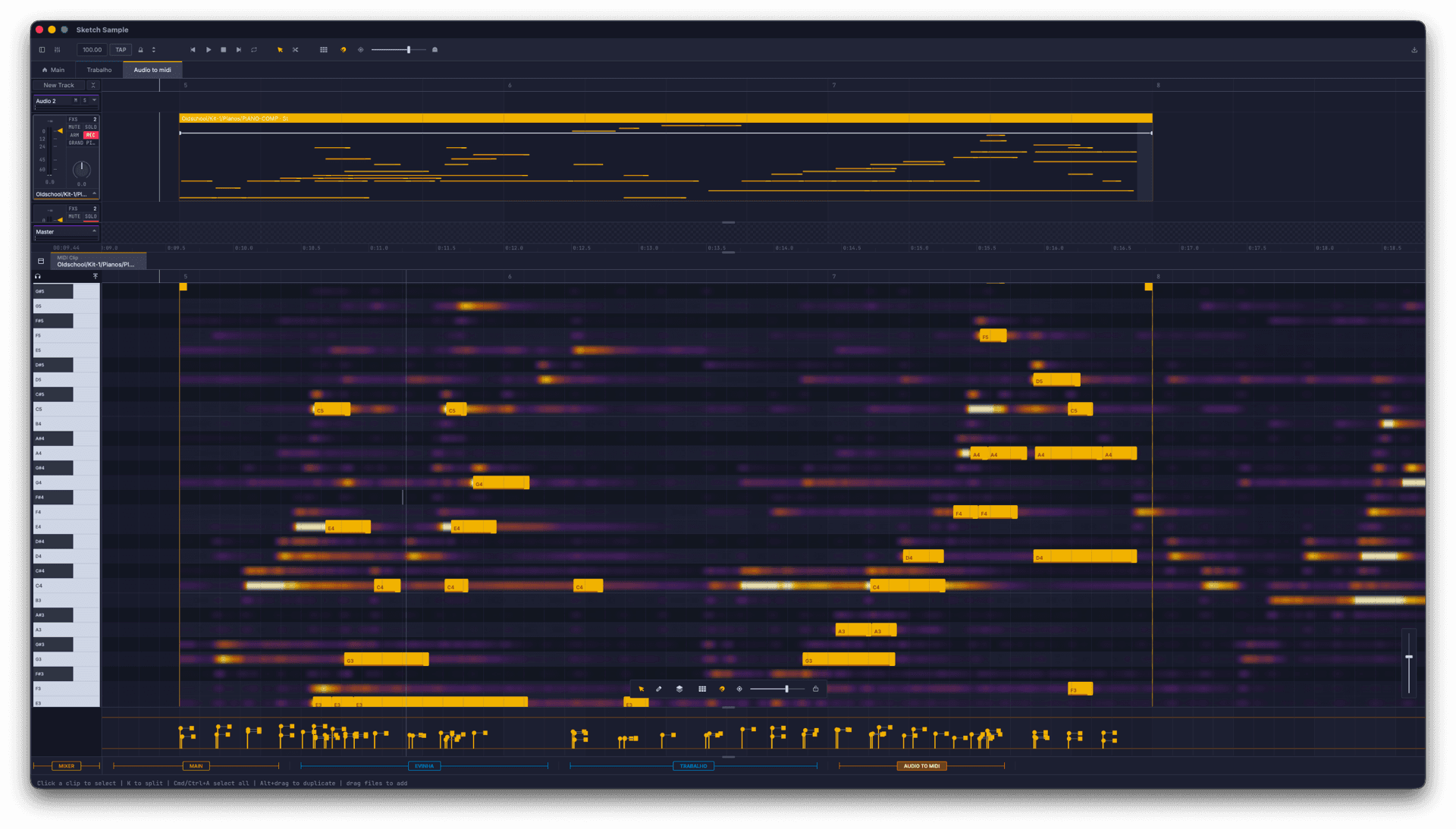
Task: Toggle the magnet snap in the piano roll toolbar
Action: click(x=722, y=689)
